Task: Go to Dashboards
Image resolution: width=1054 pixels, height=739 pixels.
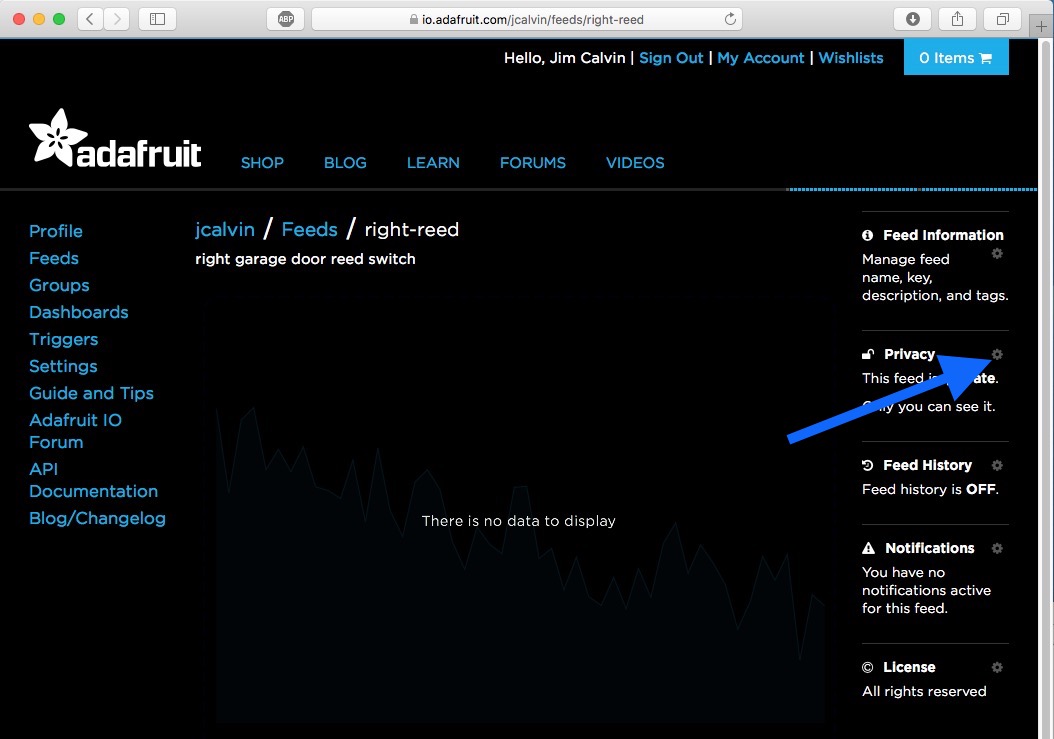Action: [79, 312]
